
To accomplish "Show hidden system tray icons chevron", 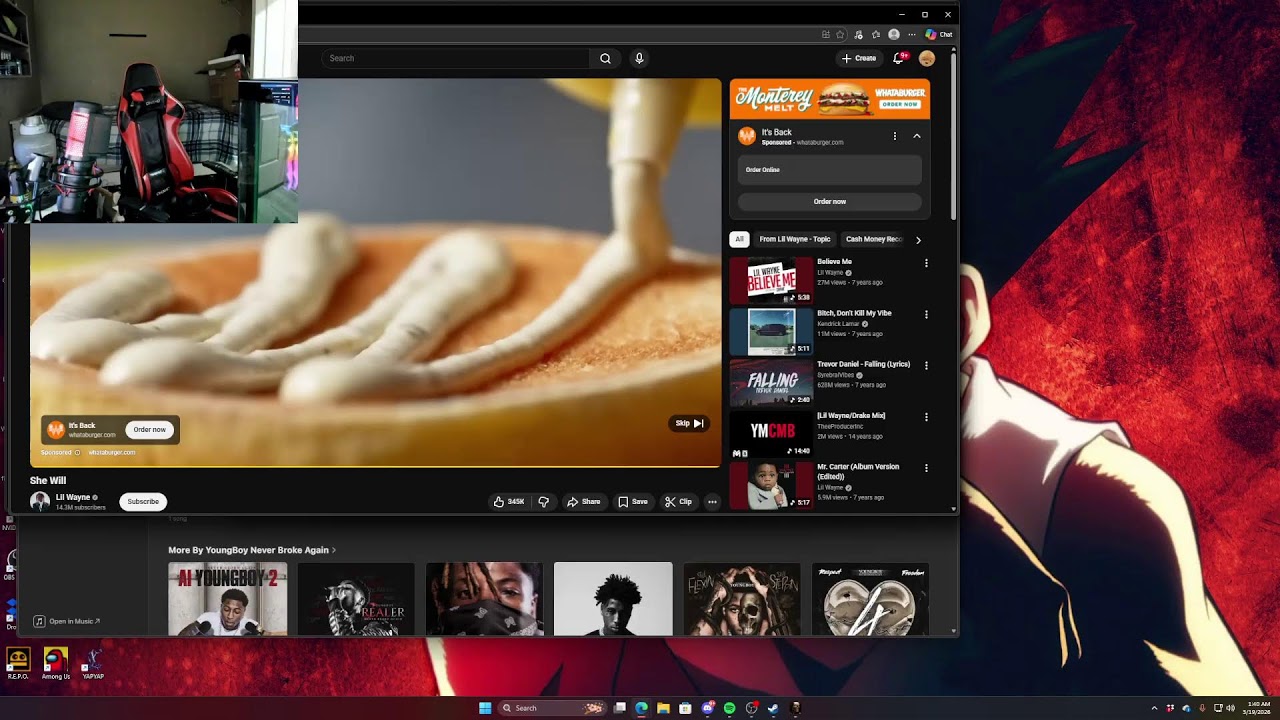I will 1154,708.
